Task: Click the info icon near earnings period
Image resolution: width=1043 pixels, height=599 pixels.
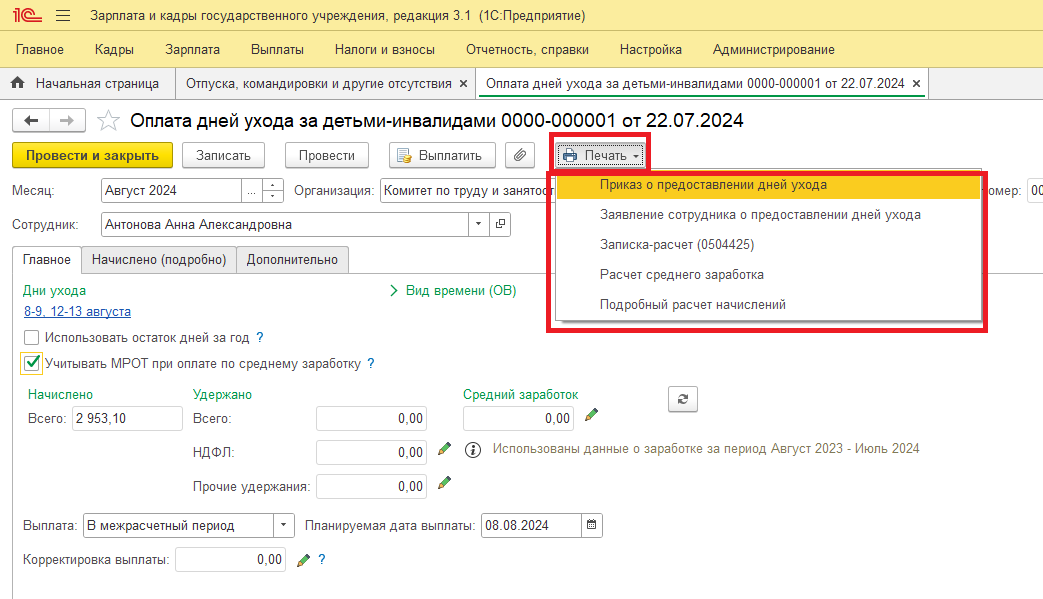Action: click(x=472, y=450)
